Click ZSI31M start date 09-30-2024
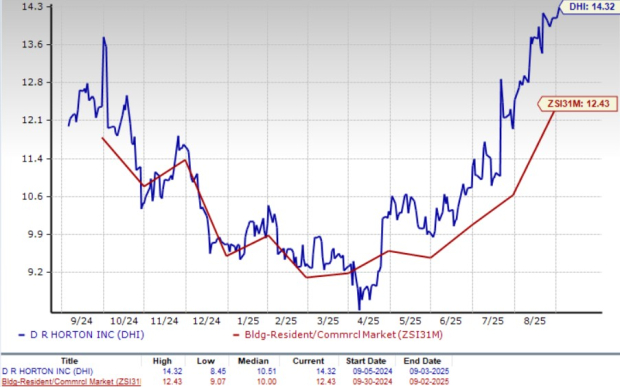 (372, 382)
